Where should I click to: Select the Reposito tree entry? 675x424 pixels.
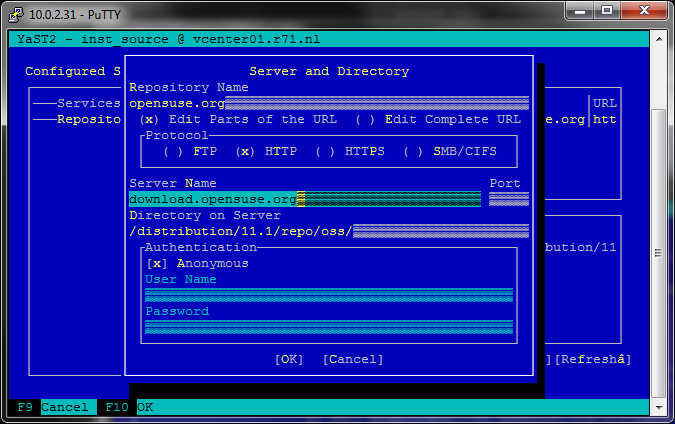[89, 119]
